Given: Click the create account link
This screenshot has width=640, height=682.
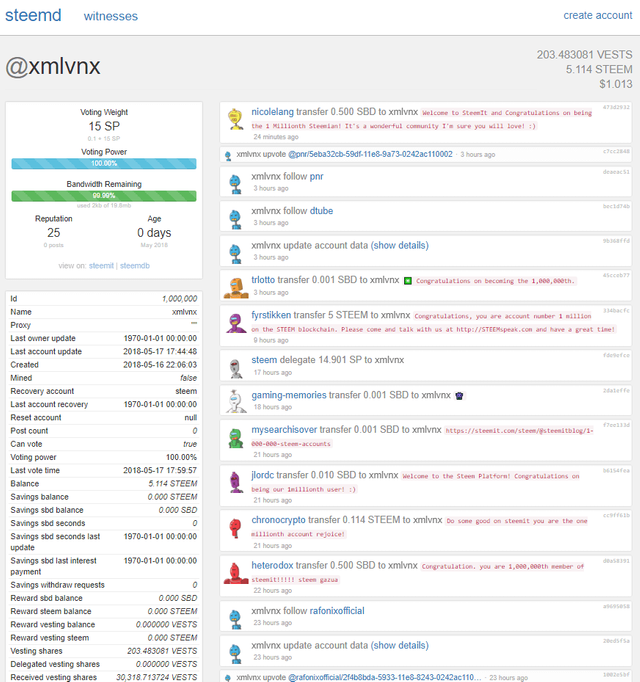Looking at the screenshot, I should coord(598,15).
